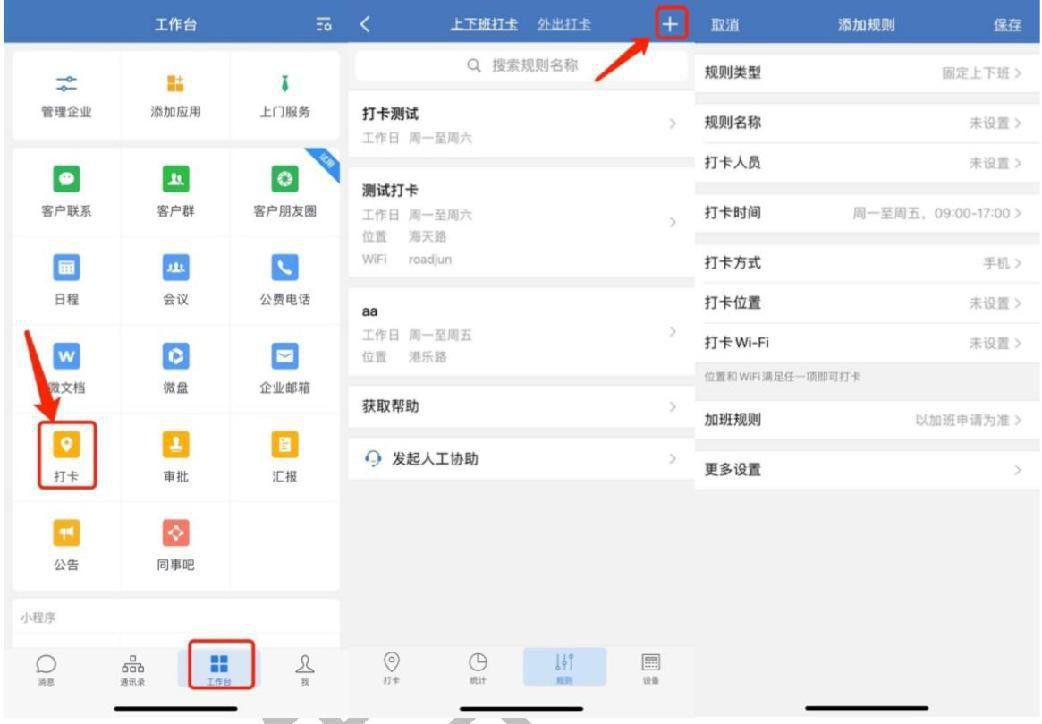Tap 保存 to save the rule
Viewport: 1042px width, 724px height.
click(1008, 24)
